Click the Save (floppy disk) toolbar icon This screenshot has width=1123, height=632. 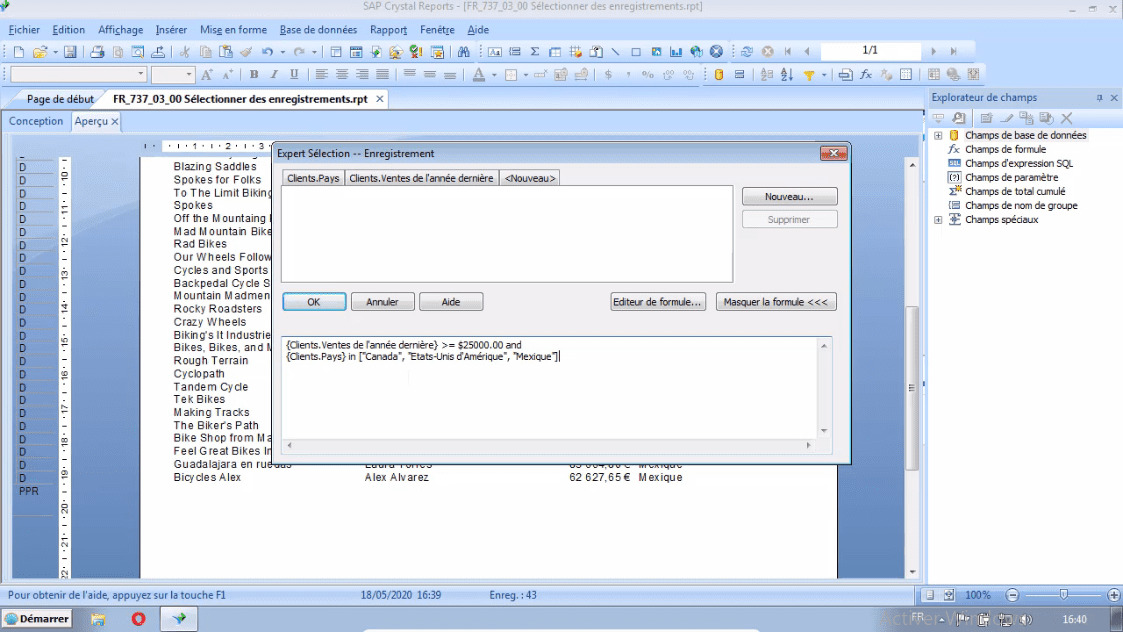pyautogui.click(x=70, y=52)
